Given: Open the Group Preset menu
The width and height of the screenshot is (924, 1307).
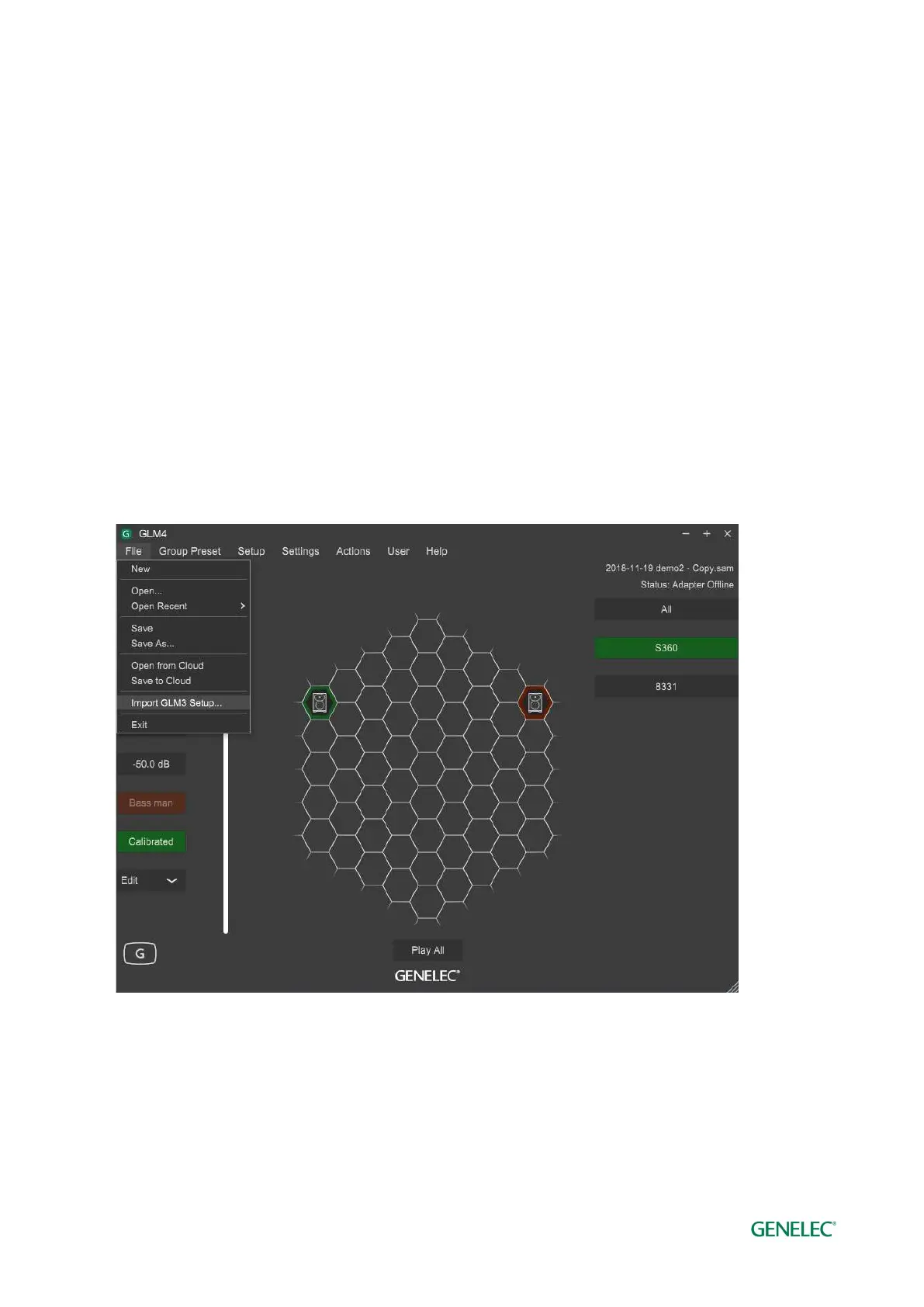Looking at the screenshot, I should (189, 551).
